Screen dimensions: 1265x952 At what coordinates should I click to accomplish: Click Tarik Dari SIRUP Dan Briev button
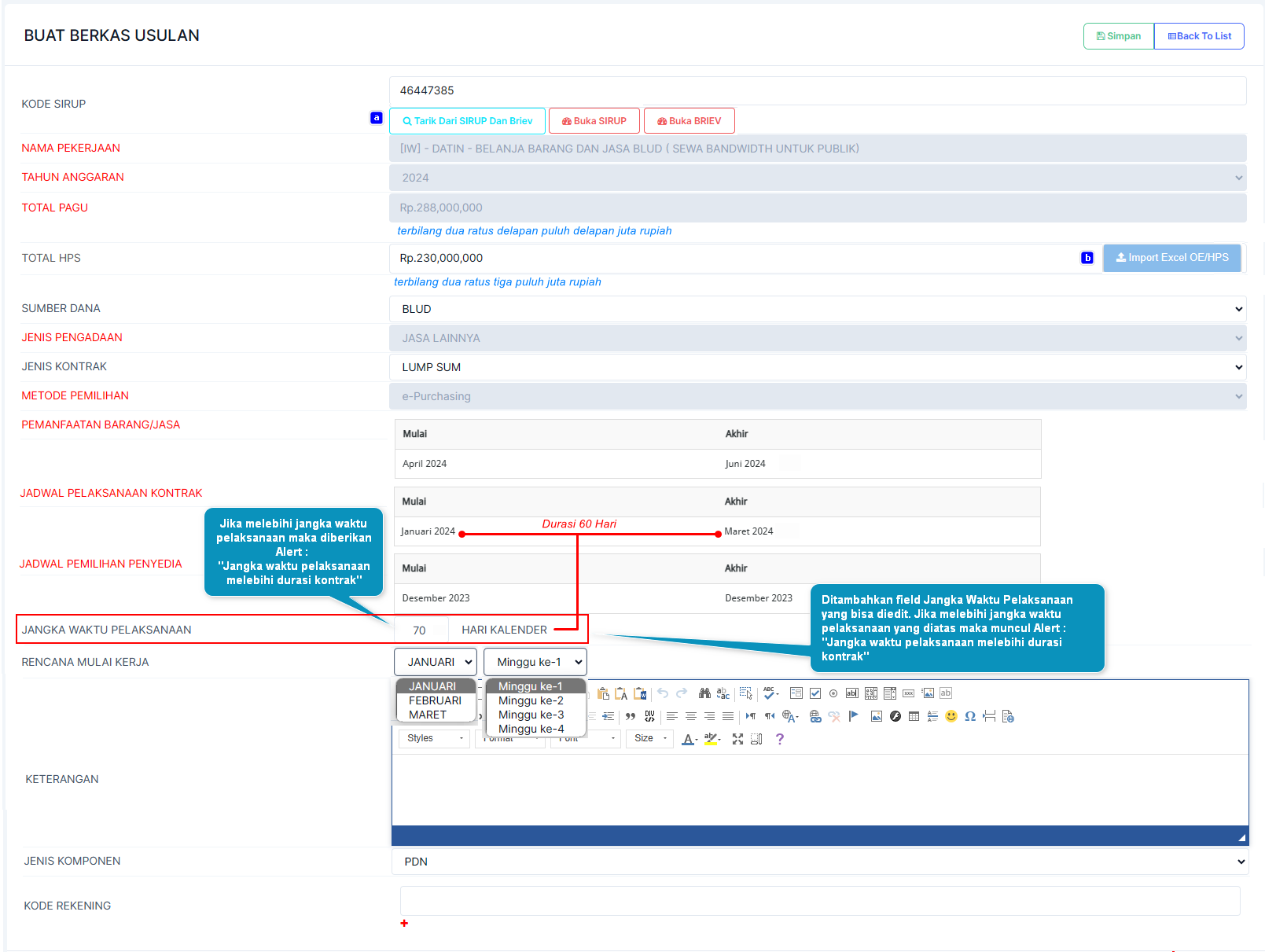tap(467, 121)
